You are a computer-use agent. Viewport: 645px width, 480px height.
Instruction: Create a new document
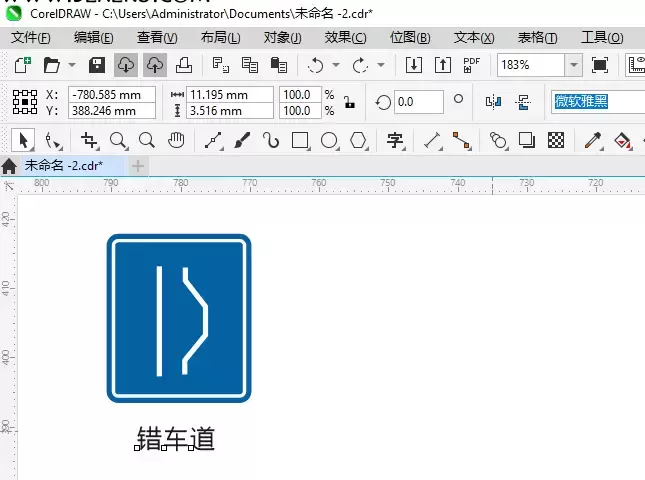click(x=23, y=65)
